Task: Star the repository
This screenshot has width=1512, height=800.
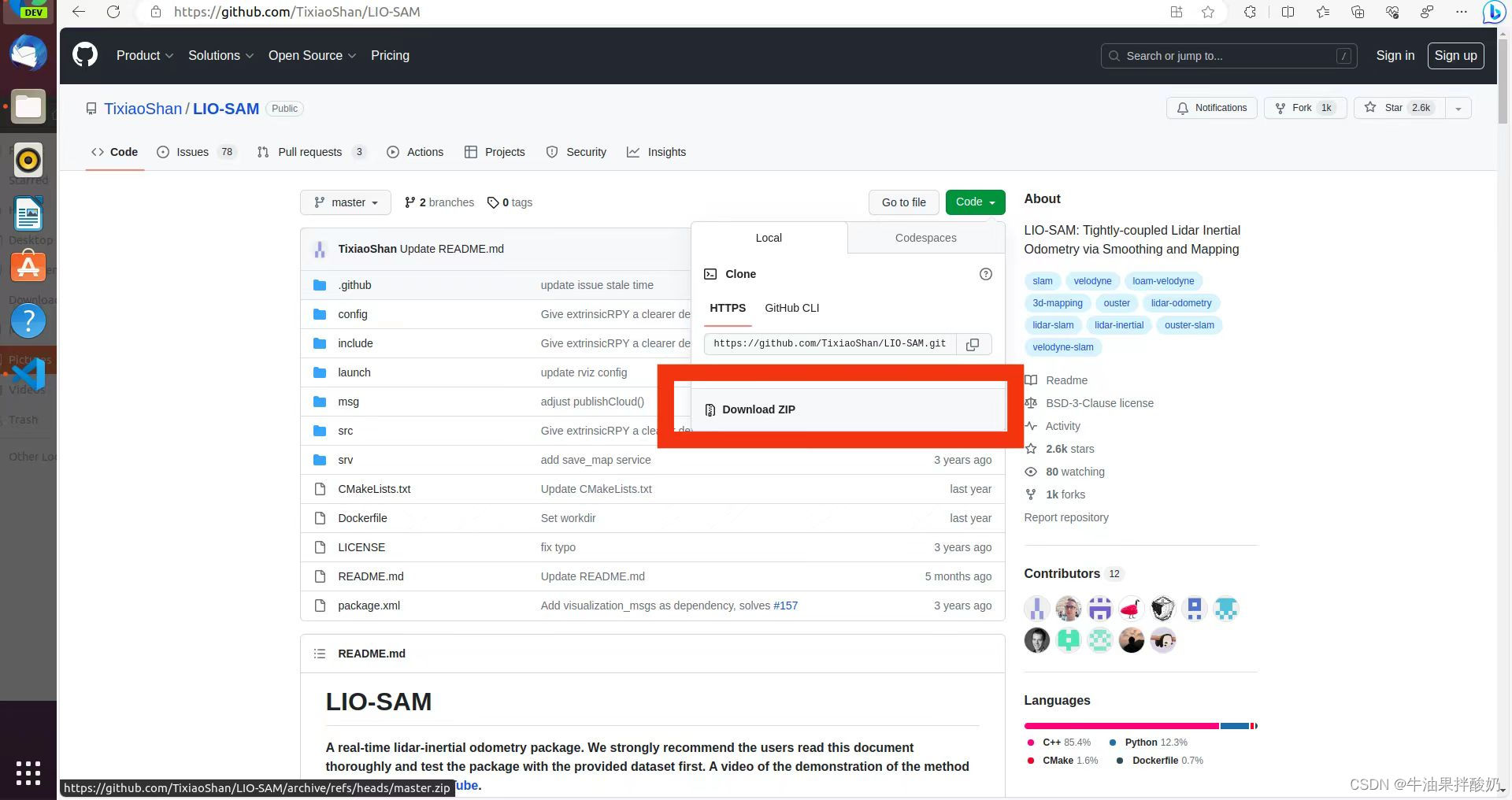Action: [x=1399, y=108]
